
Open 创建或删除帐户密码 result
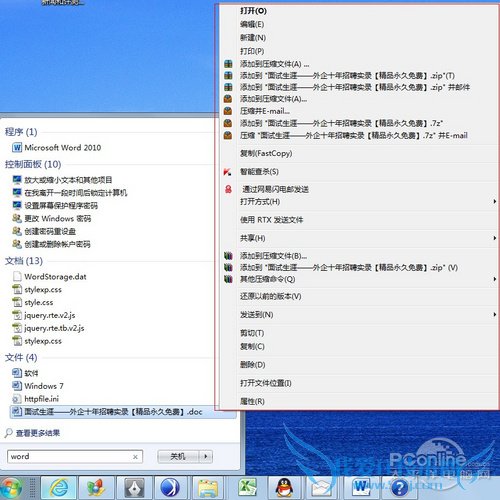point(57,244)
